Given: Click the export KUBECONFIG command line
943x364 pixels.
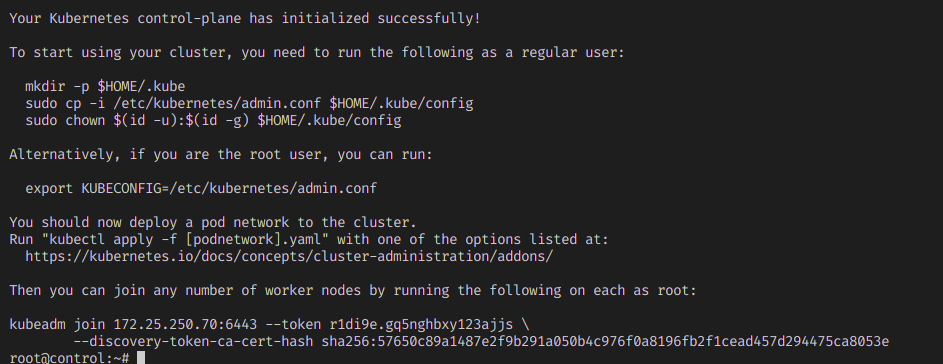Looking at the screenshot, I should tap(201, 188).
